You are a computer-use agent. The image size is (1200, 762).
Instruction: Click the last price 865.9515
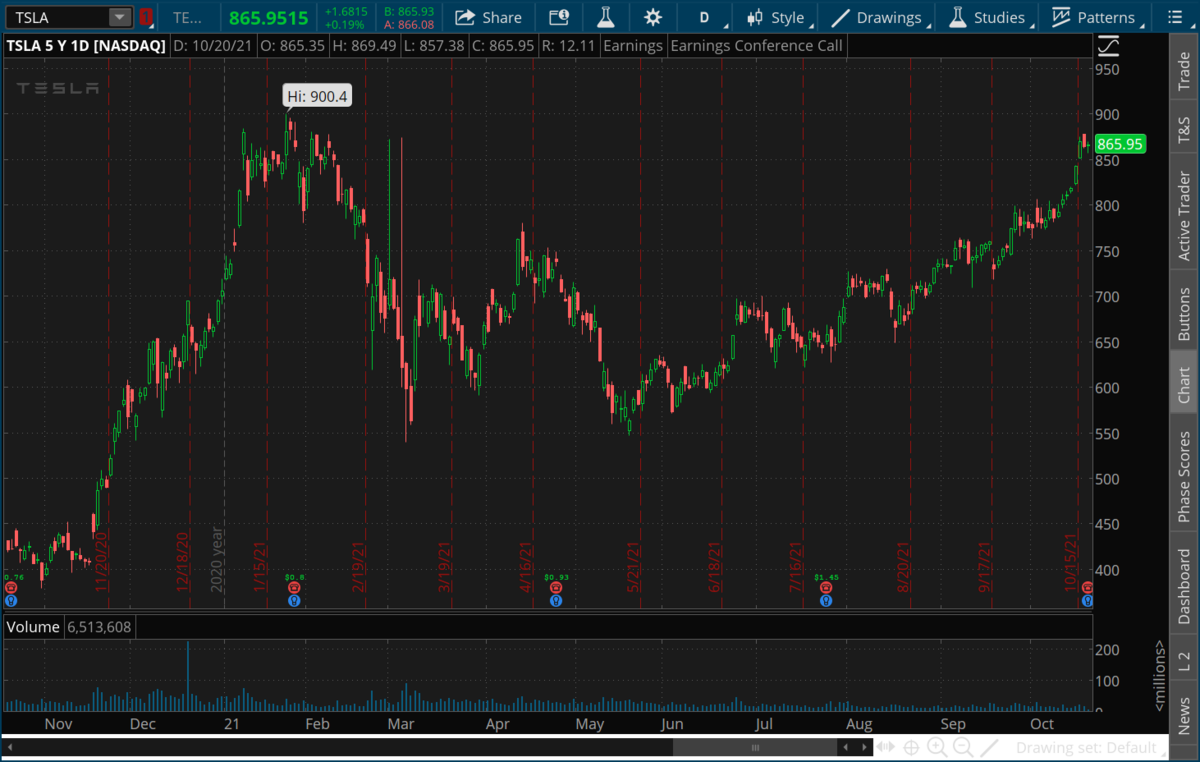click(268, 17)
